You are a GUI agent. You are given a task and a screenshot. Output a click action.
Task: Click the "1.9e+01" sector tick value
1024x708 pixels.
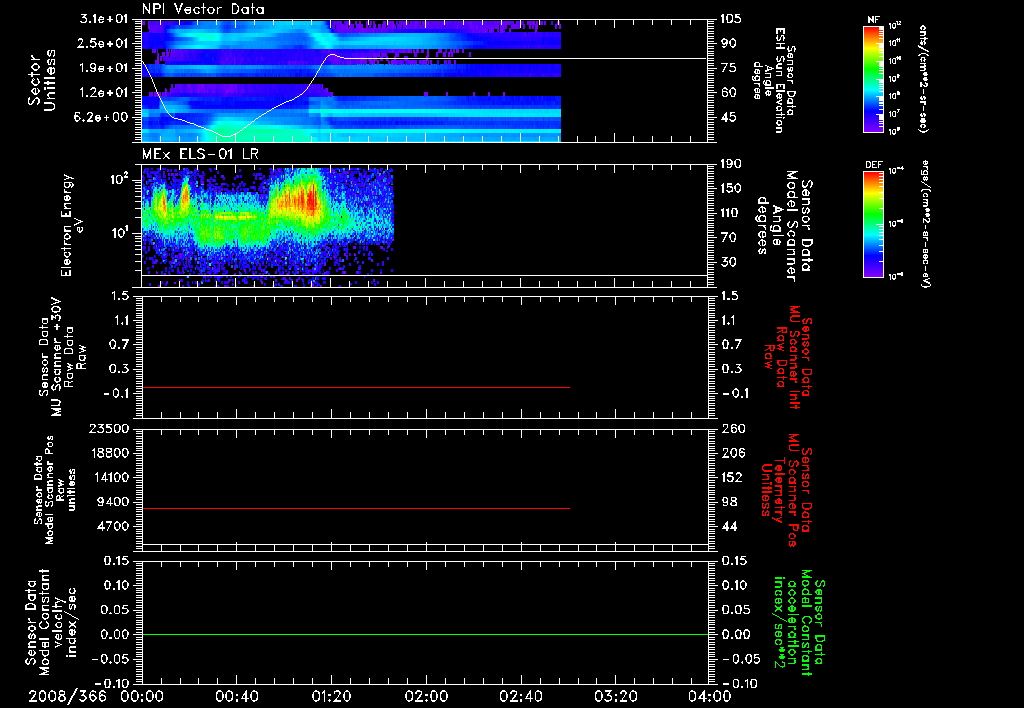104,68
